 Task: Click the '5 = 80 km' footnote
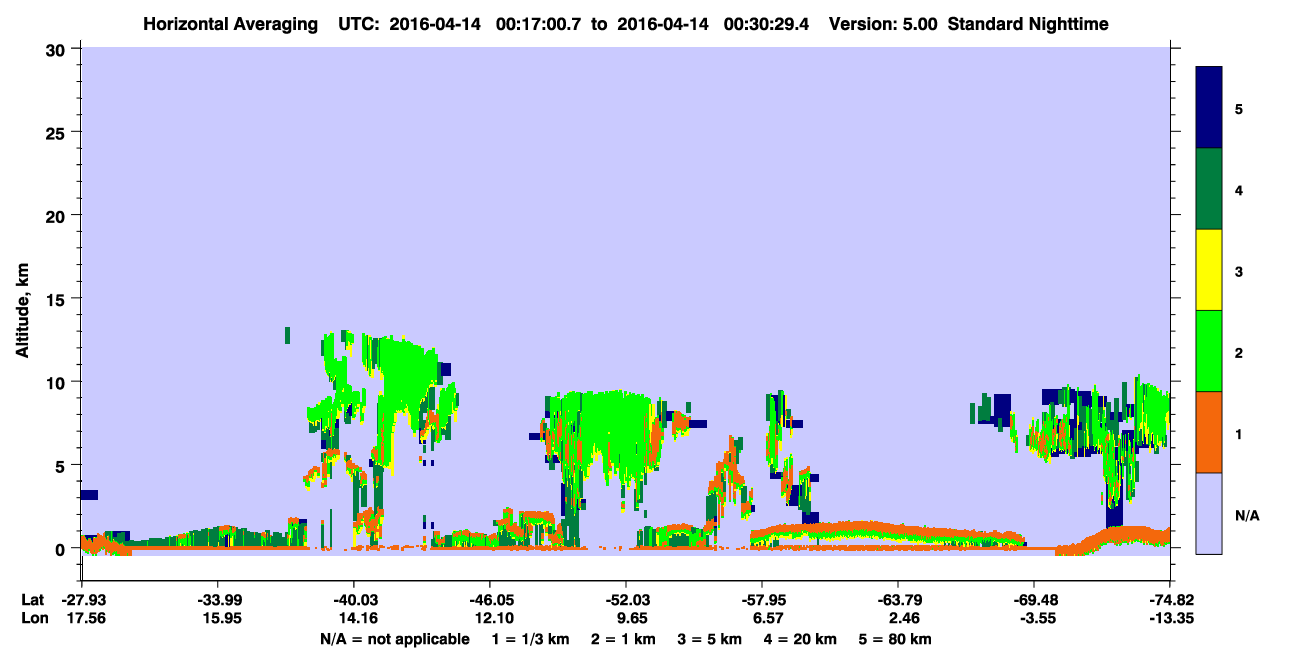point(895,639)
